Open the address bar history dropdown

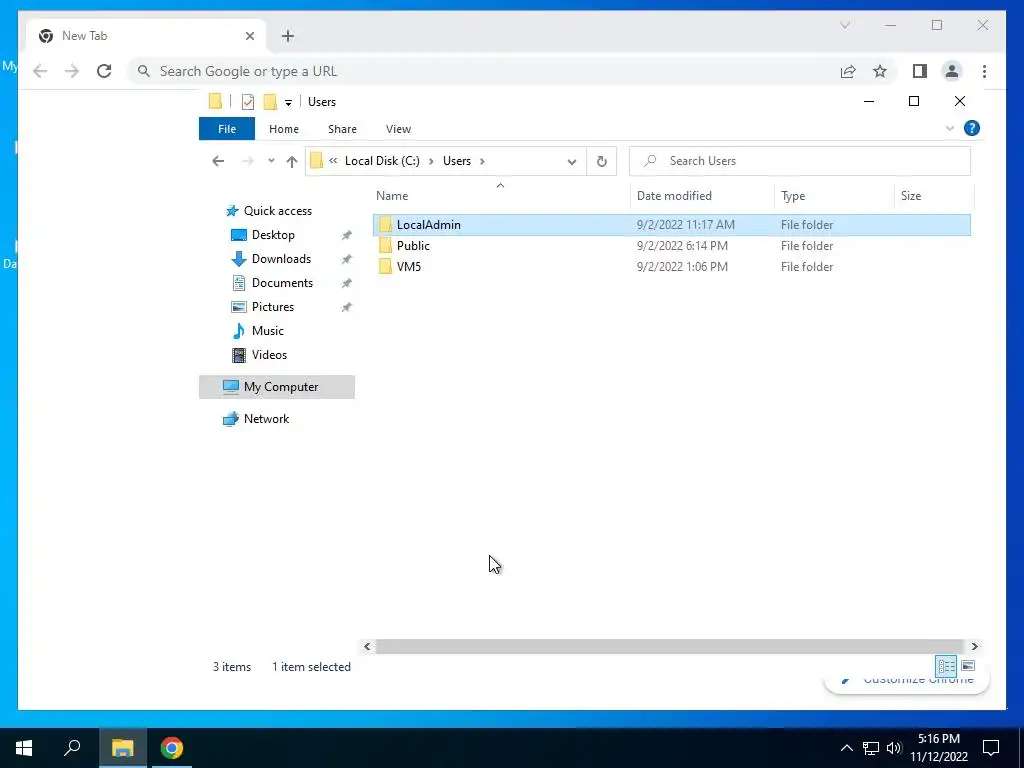pos(571,161)
